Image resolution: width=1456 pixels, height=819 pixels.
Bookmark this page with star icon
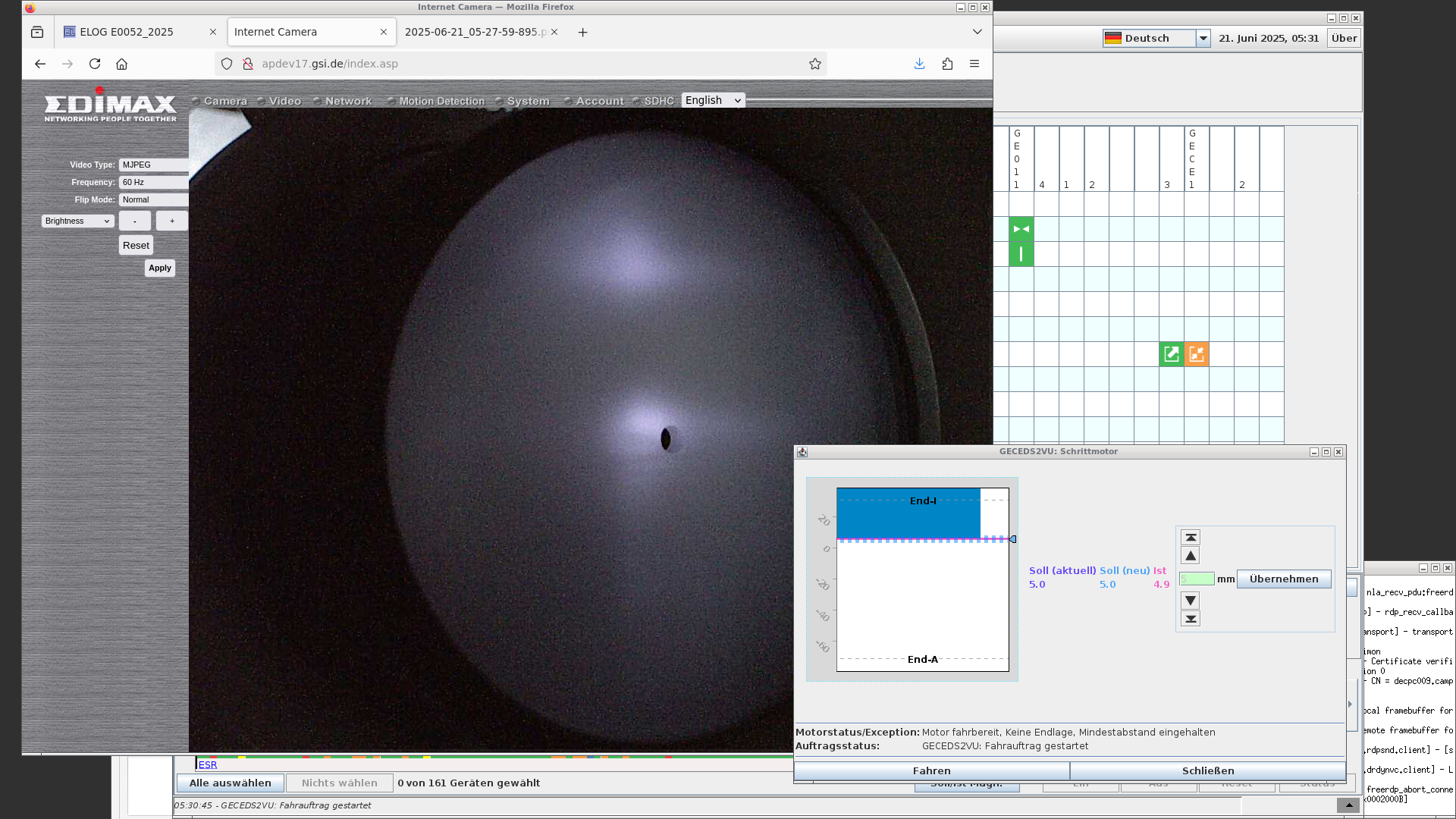click(815, 64)
